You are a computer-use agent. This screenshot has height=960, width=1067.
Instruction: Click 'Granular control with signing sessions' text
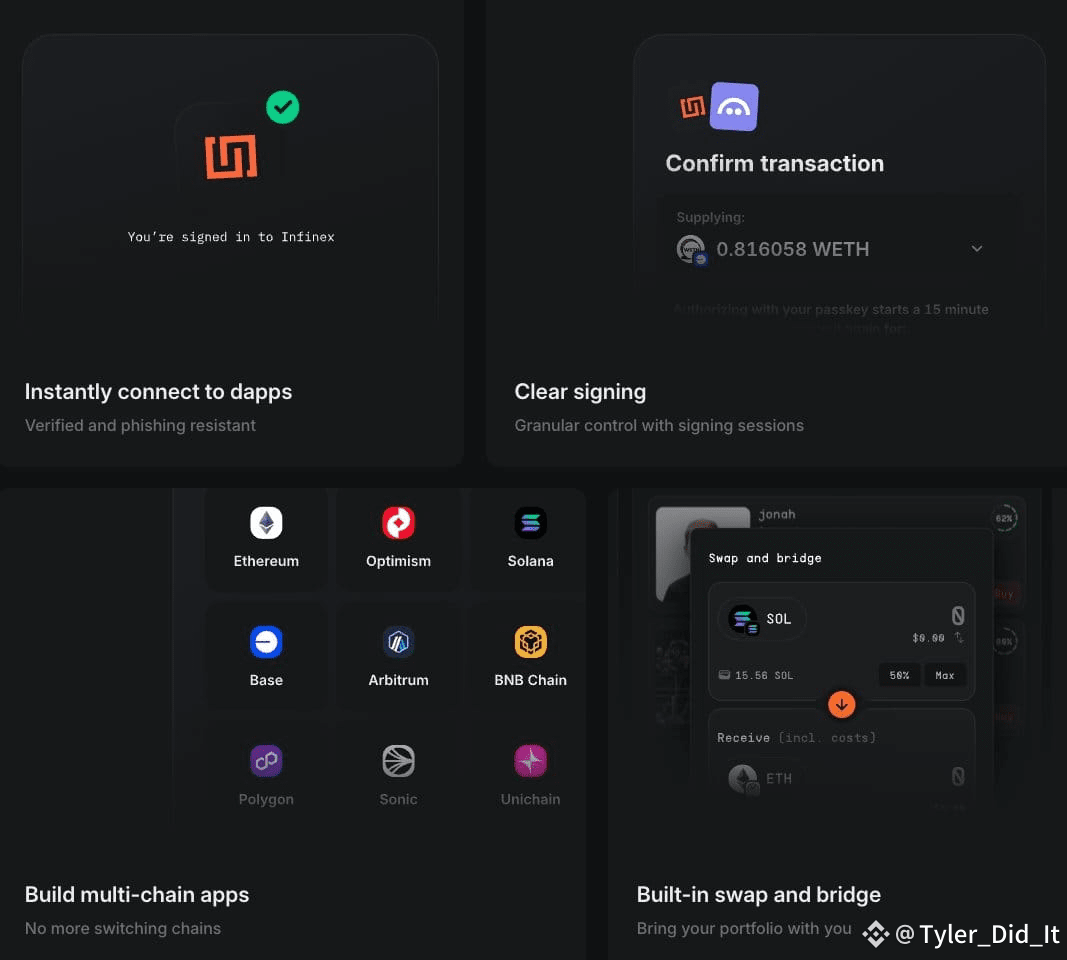pyautogui.click(x=659, y=425)
